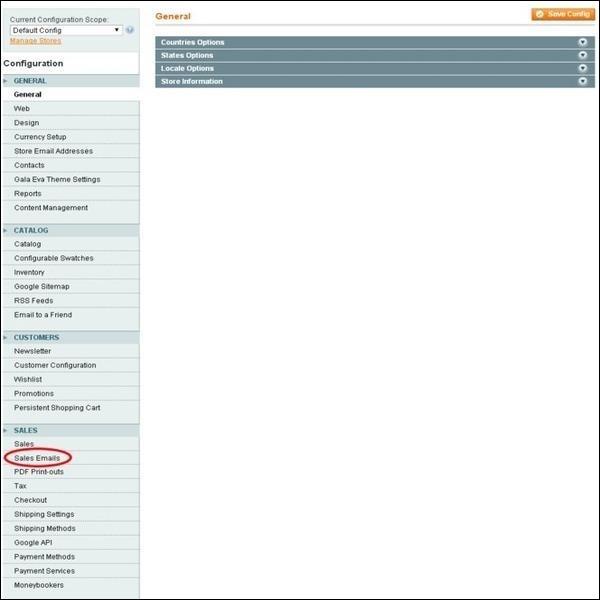Open the Manage Stores link
Image resolution: width=600 pixels, height=600 pixels.
(35, 41)
